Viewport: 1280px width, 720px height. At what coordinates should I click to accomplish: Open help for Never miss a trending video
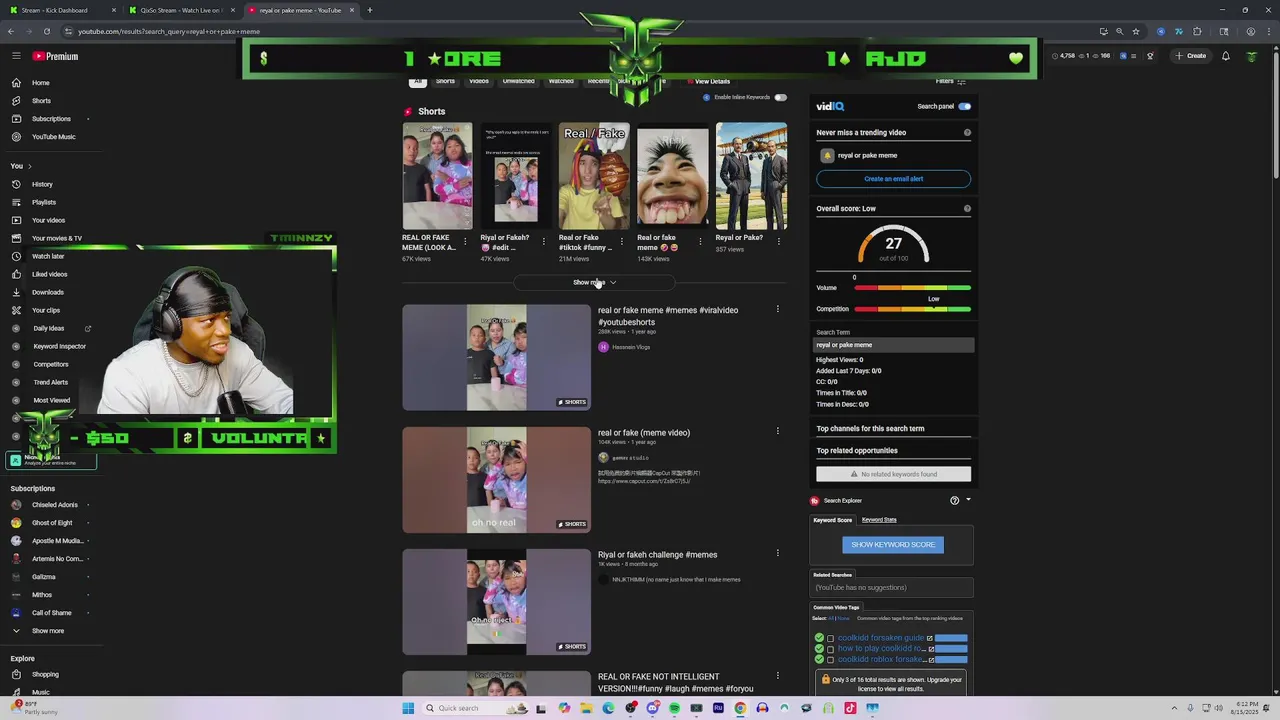click(967, 132)
